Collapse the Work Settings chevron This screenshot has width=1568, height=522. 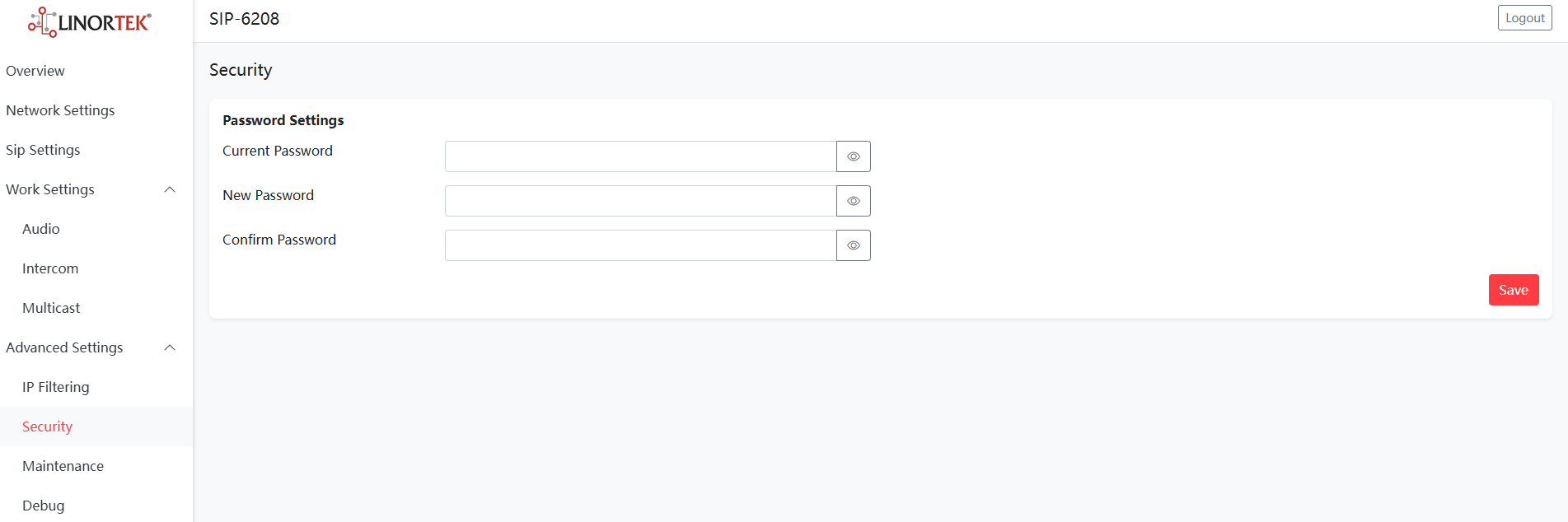(170, 189)
